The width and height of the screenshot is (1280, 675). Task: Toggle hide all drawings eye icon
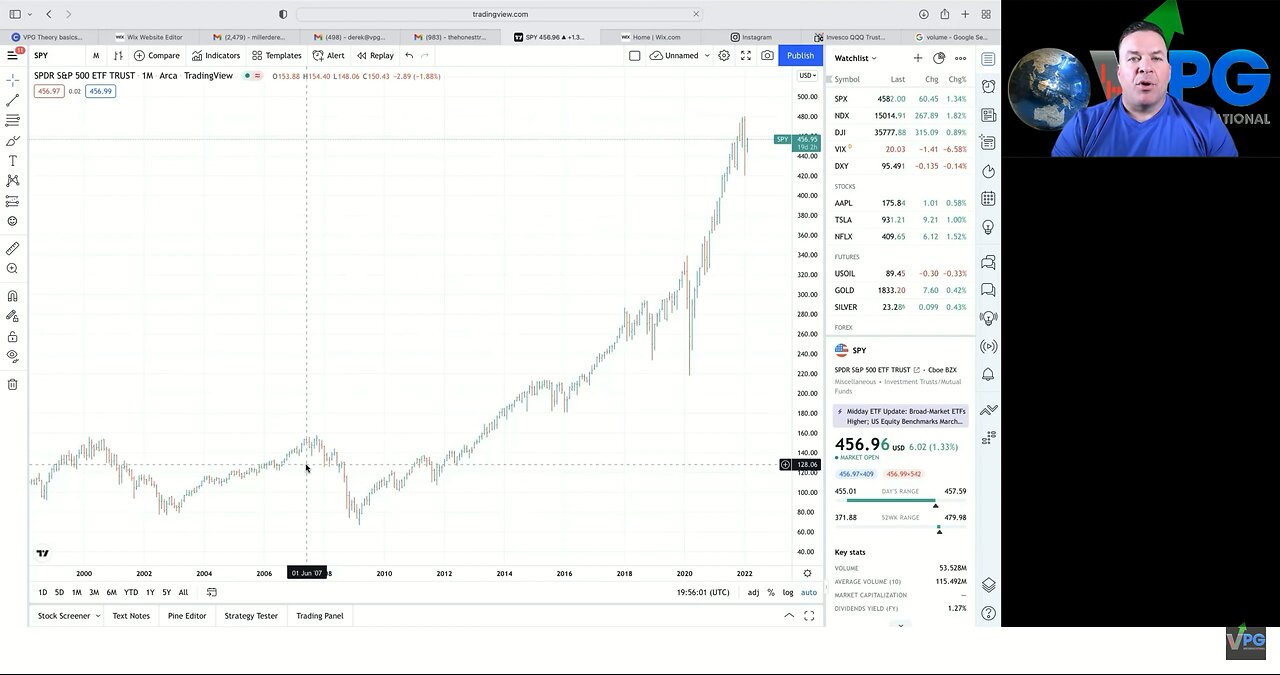pyautogui.click(x=12, y=355)
